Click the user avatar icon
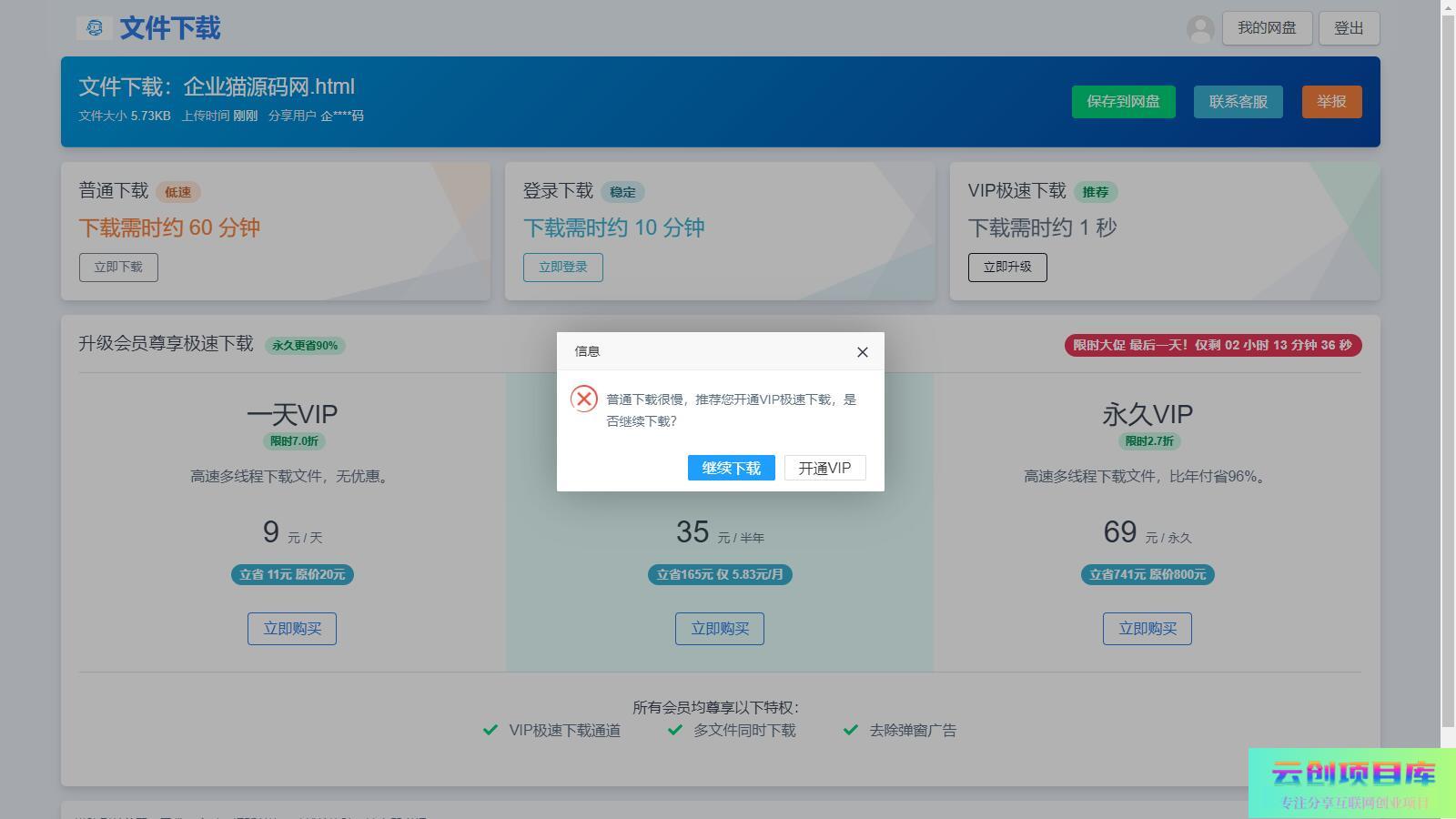The width and height of the screenshot is (1456, 819). tap(1200, 29)
